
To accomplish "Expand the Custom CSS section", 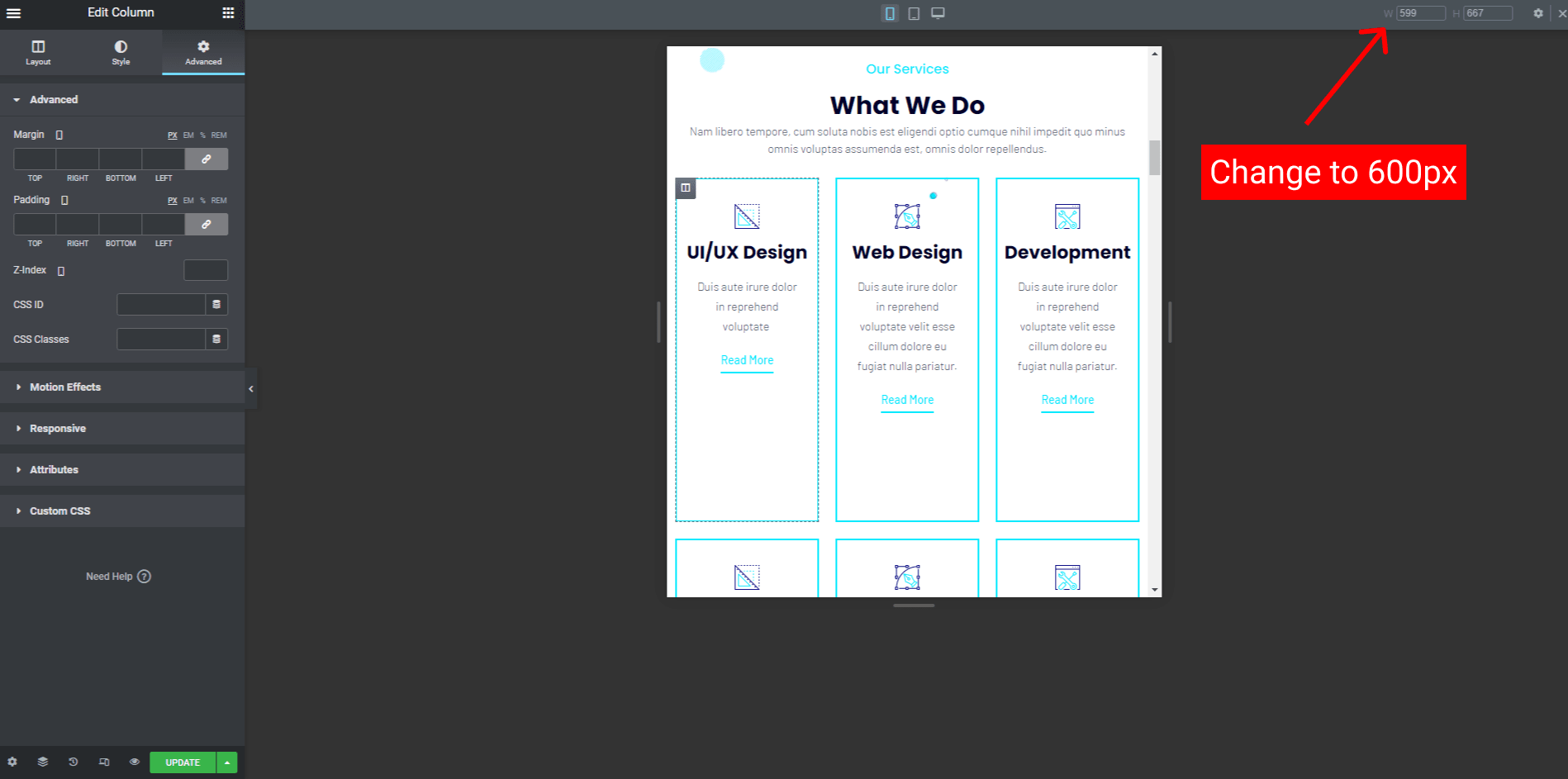I will 122,511.
